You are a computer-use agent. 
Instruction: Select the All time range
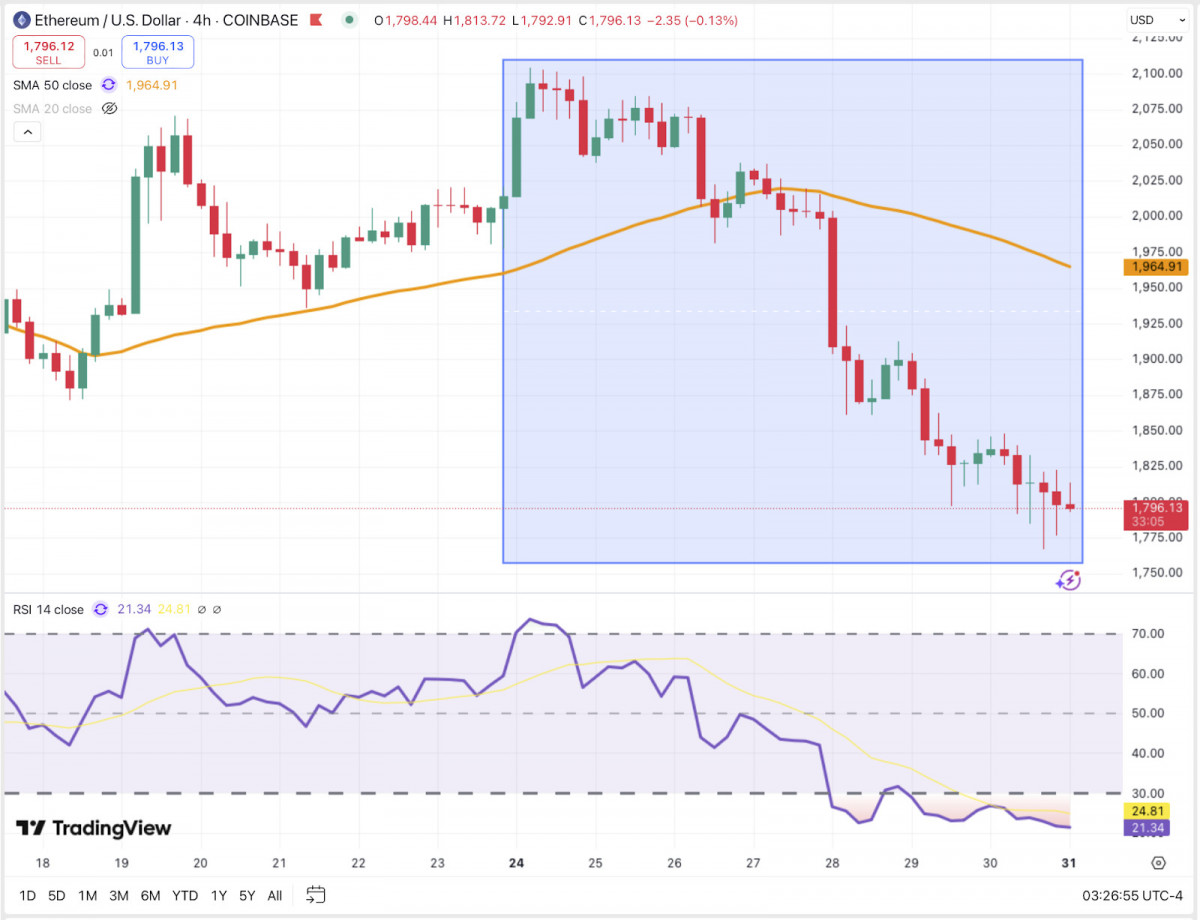[x=275, y=895]
